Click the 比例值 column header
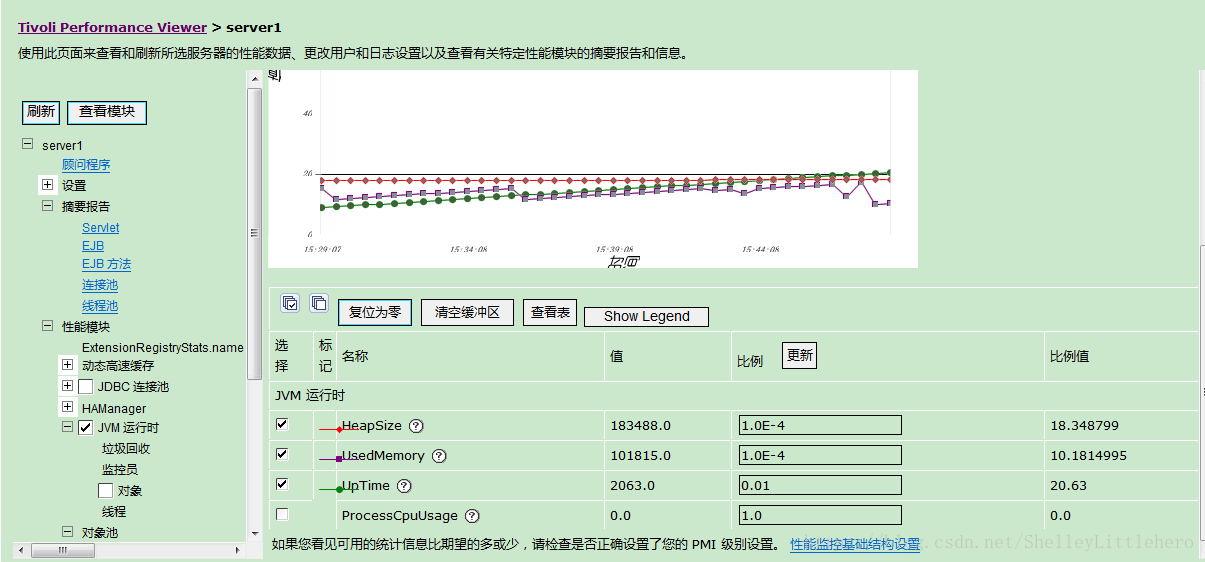Screen dimensions: 1205x562 (1069, 356)
